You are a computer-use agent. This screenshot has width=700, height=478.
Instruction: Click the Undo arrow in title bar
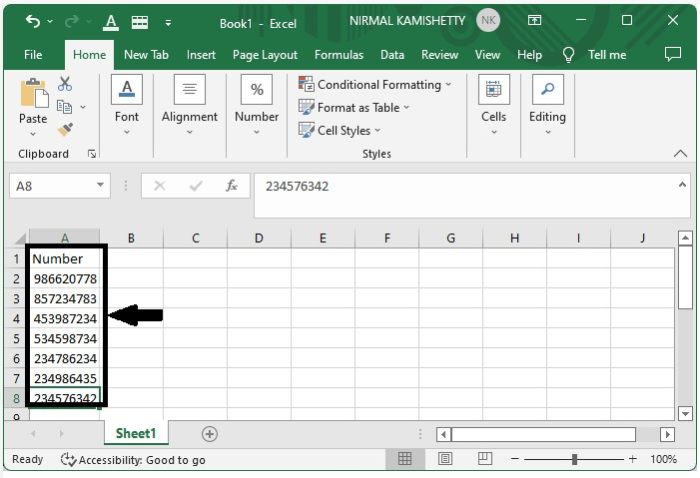[x=33, y=21]
